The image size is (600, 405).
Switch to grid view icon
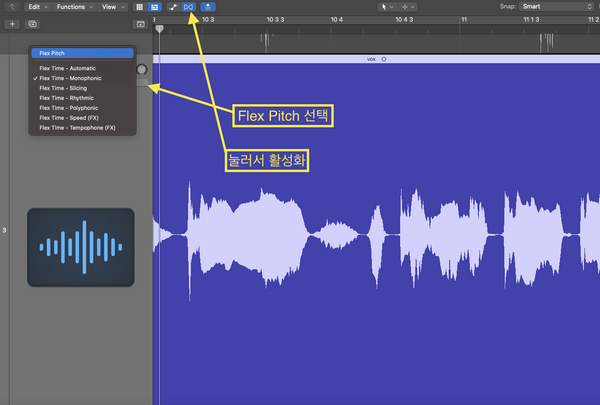(x=139, y=6)
